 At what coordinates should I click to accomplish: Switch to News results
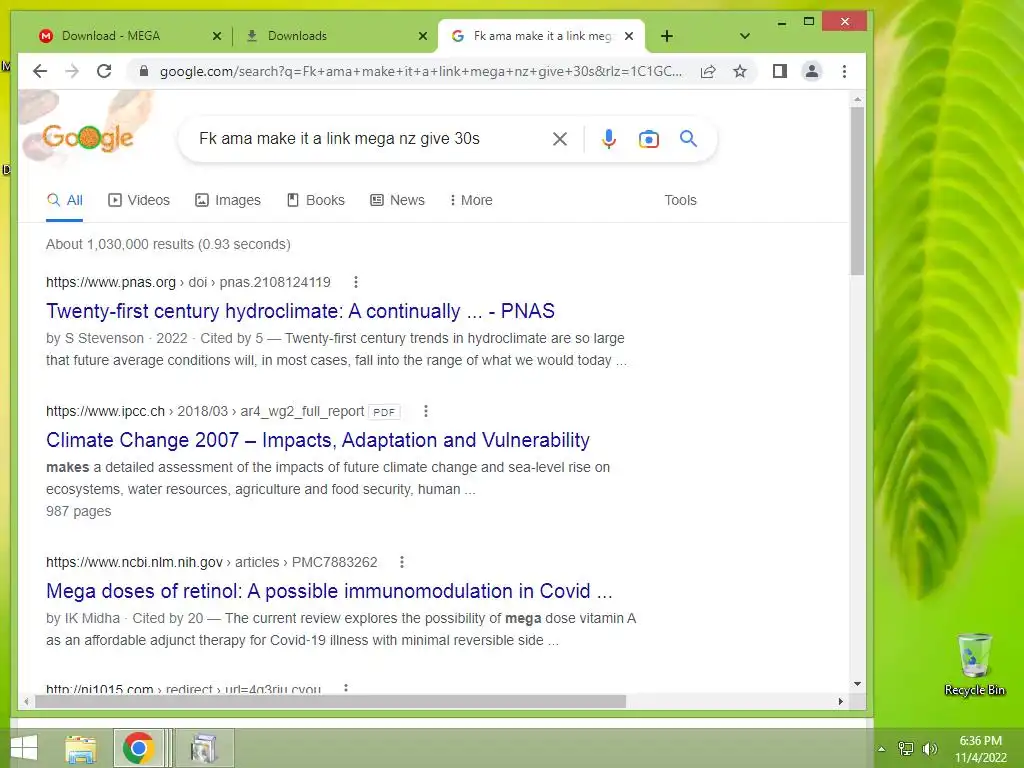point(397,200)
